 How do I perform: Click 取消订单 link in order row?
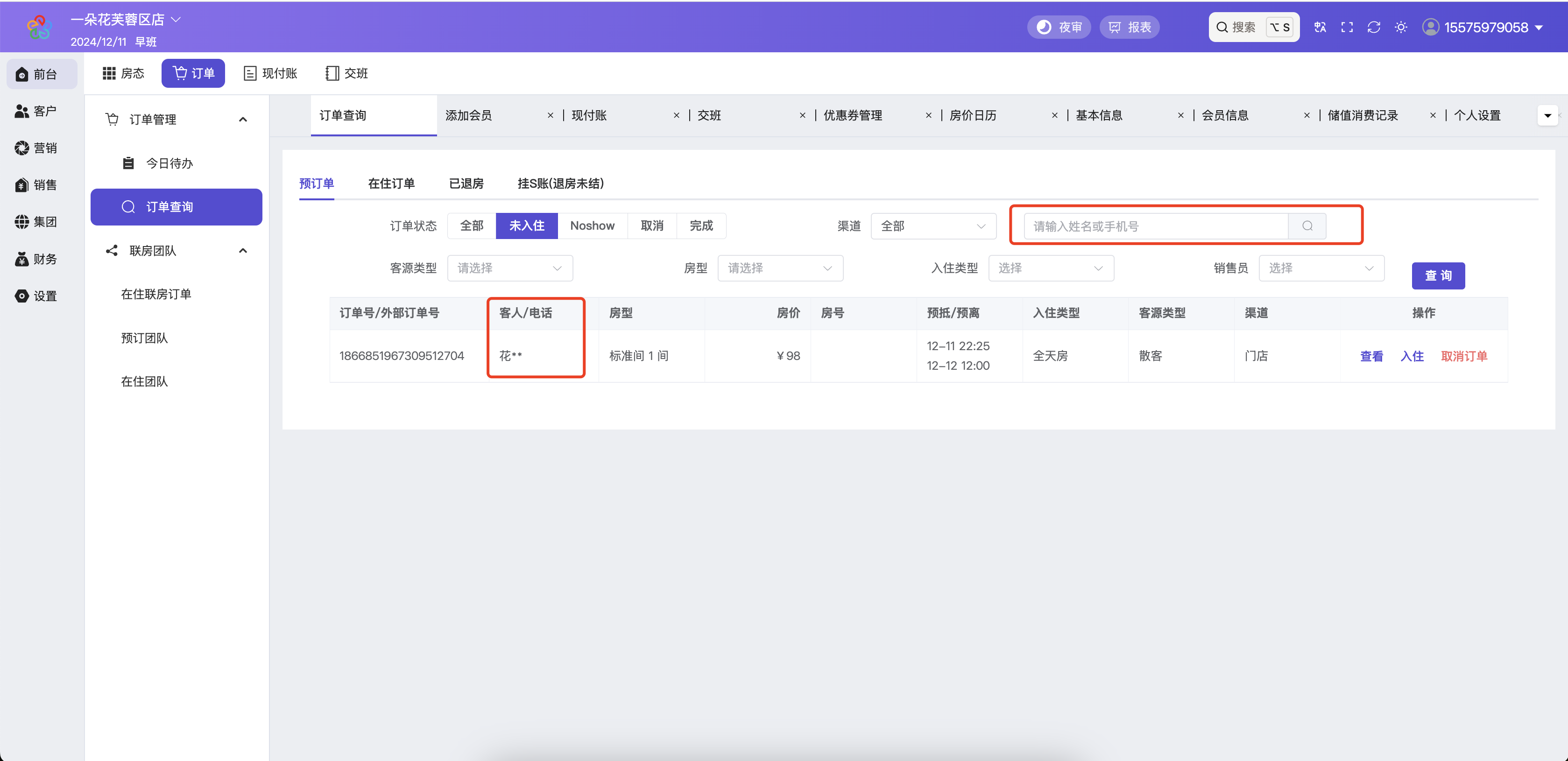[x=1463, y=356]
